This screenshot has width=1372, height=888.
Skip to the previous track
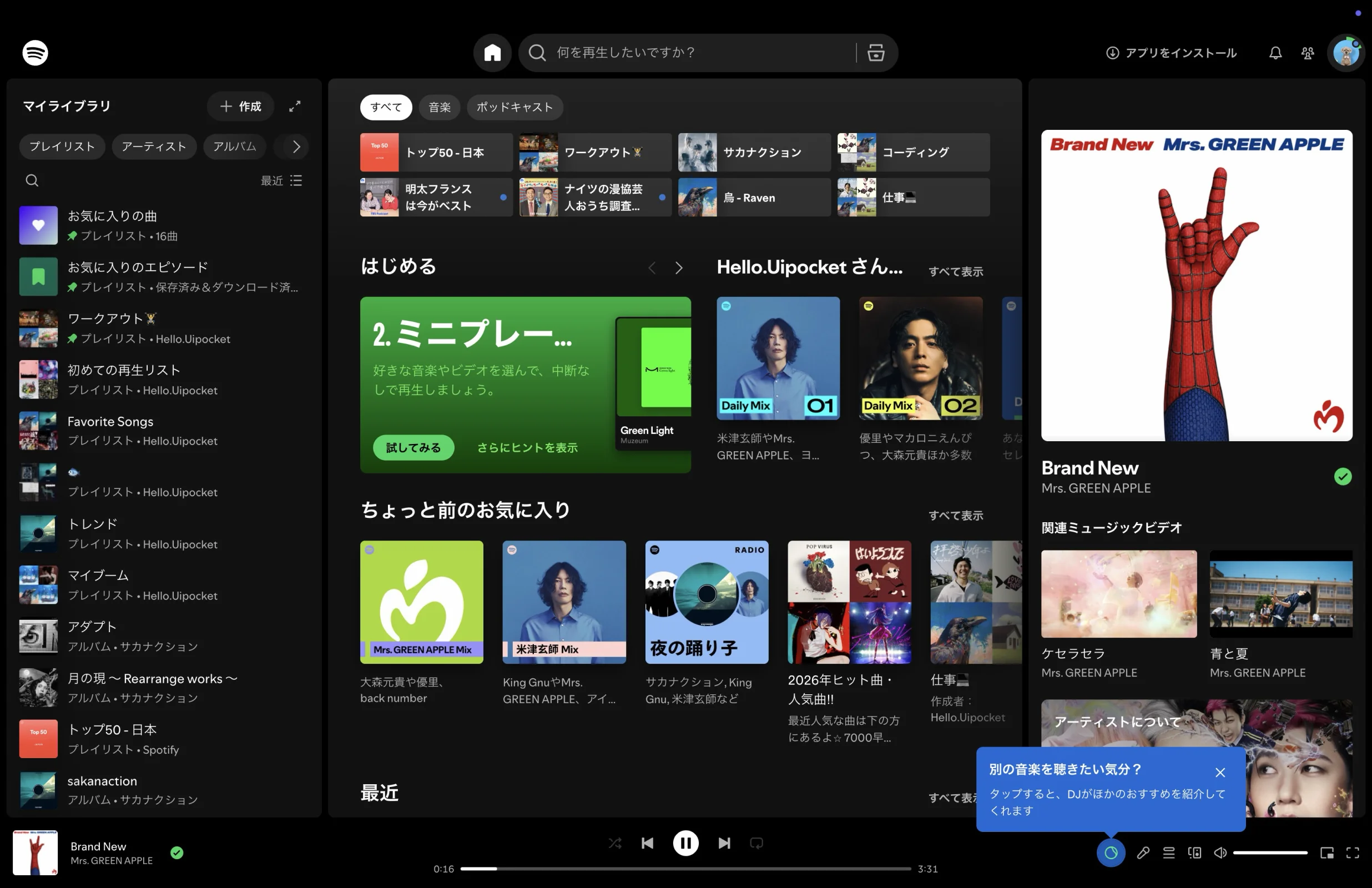click(647, 843)
